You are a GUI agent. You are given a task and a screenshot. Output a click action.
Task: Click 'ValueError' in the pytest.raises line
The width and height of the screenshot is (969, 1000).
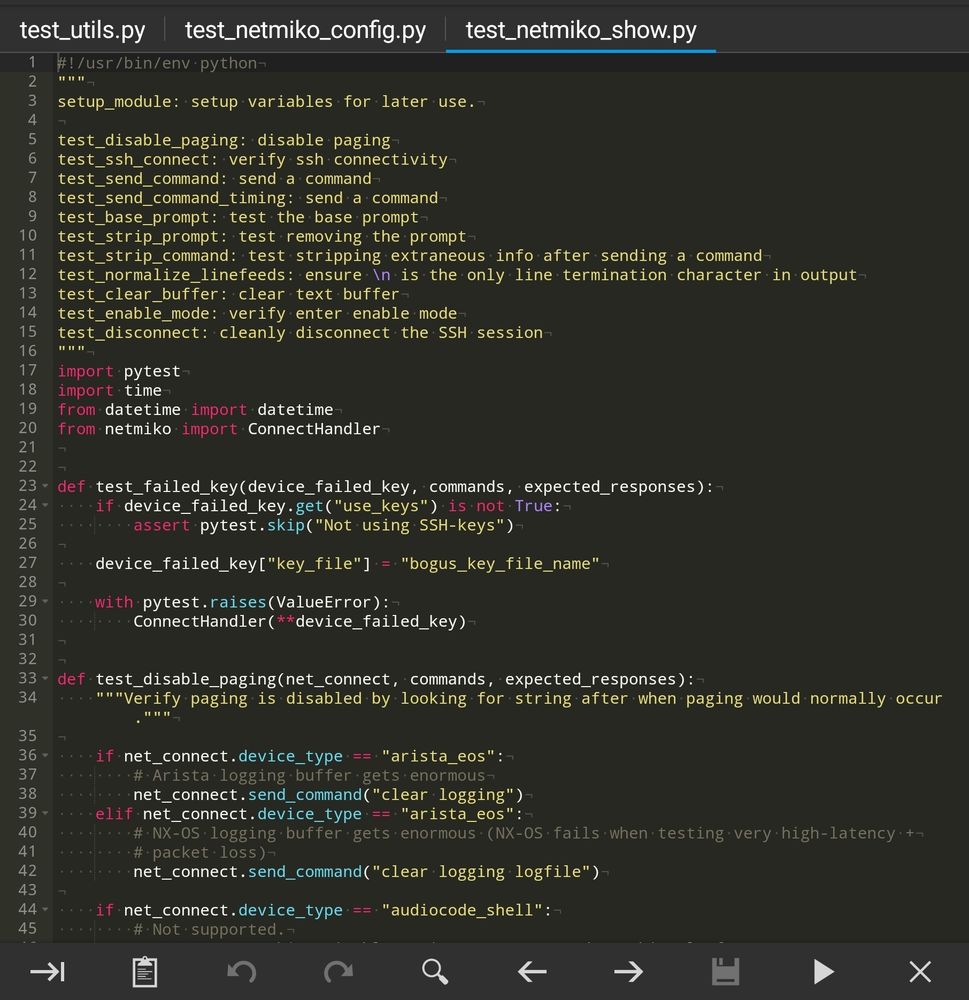(x=324, y=602)
